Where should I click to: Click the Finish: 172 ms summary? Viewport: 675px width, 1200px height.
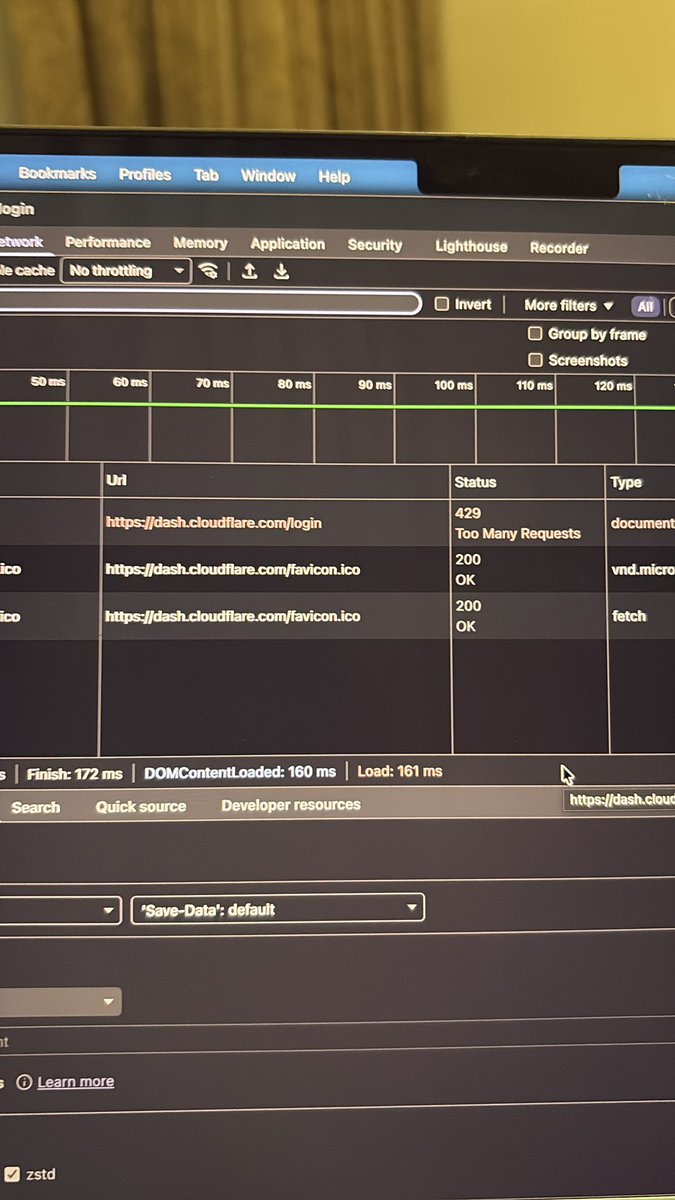[74, 774]
